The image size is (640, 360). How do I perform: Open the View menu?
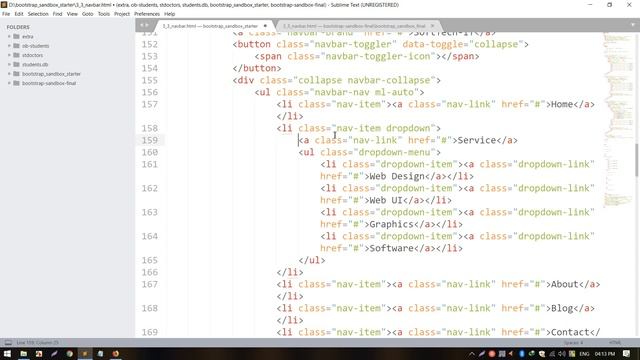click(x=72, y=14)
